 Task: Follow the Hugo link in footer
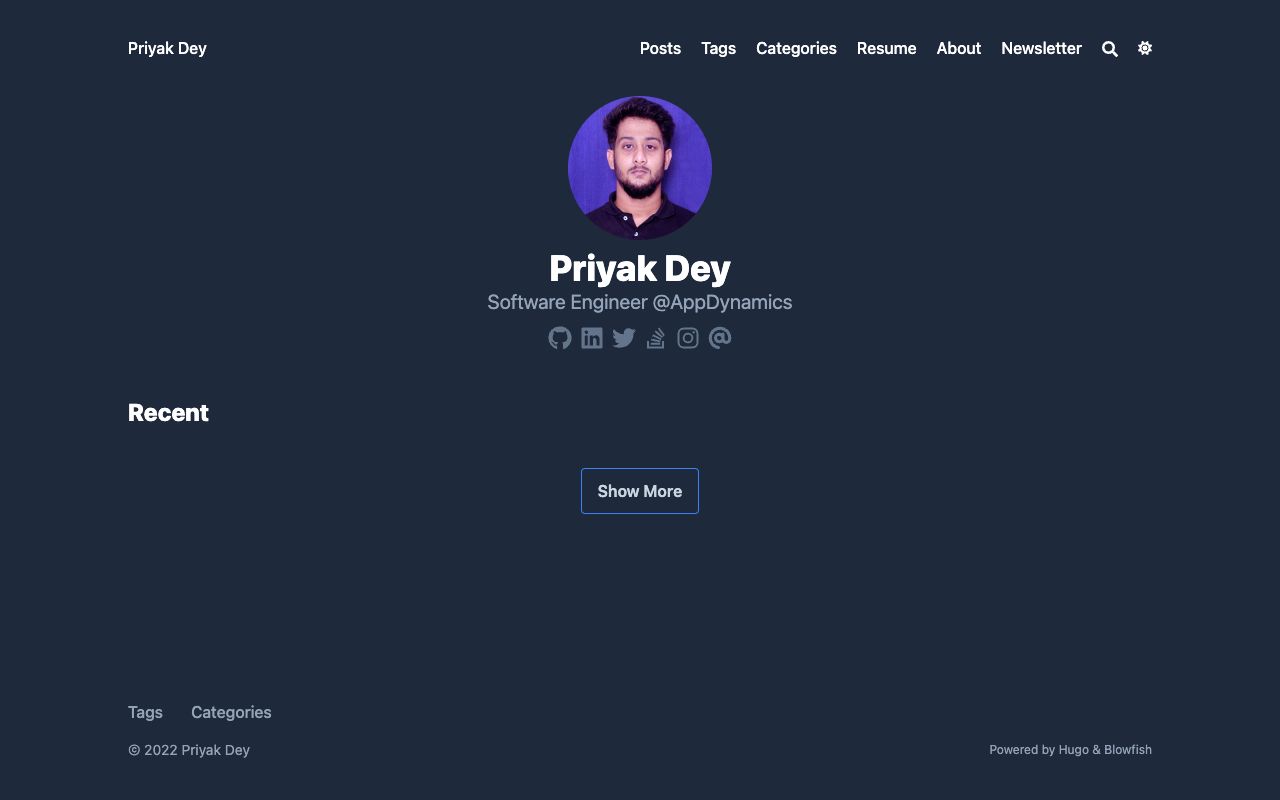click(x=1073, y=749)
